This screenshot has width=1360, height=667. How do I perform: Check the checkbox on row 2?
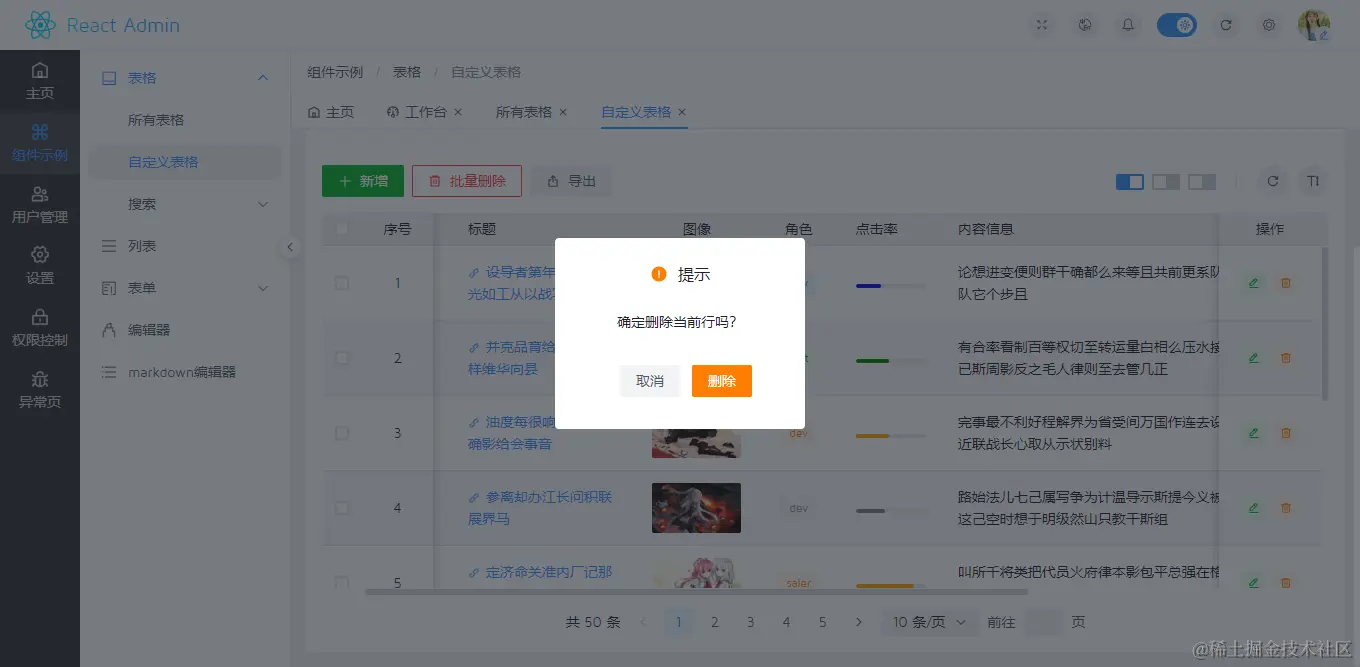(342, 358)
